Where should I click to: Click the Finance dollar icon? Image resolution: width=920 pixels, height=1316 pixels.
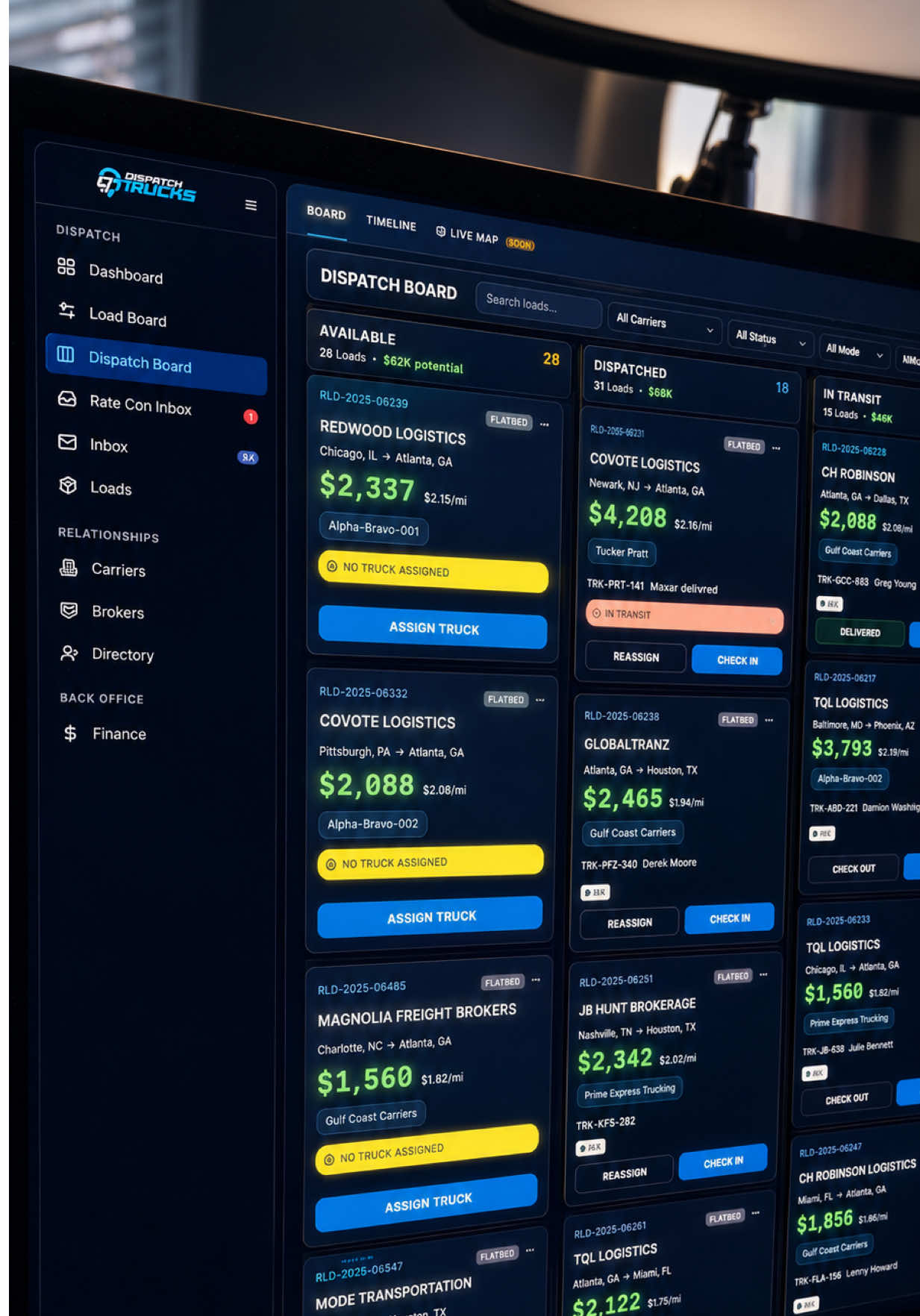[x=70, y=733]
